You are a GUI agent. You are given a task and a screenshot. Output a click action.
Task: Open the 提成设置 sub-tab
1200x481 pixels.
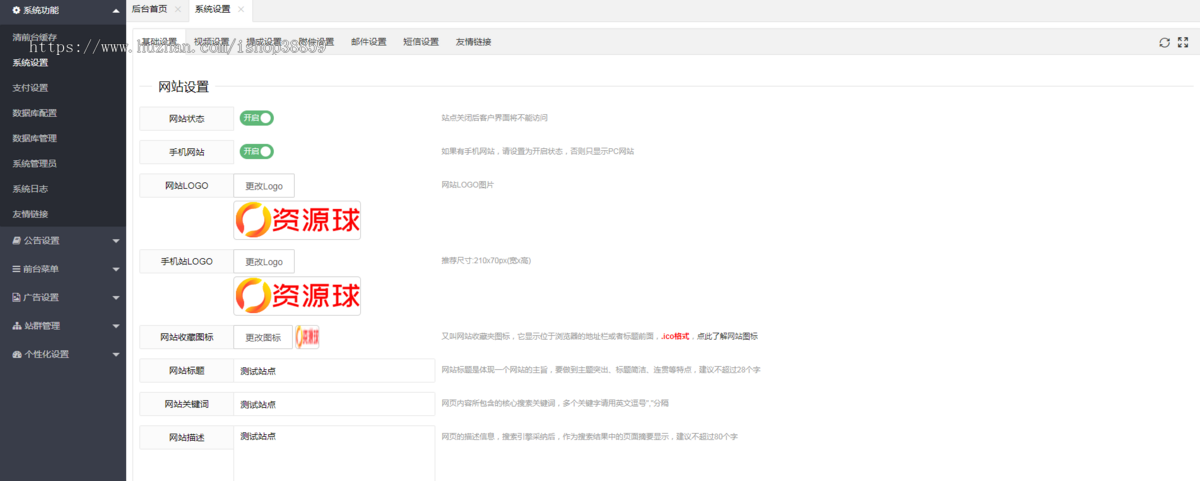(264, 42)
